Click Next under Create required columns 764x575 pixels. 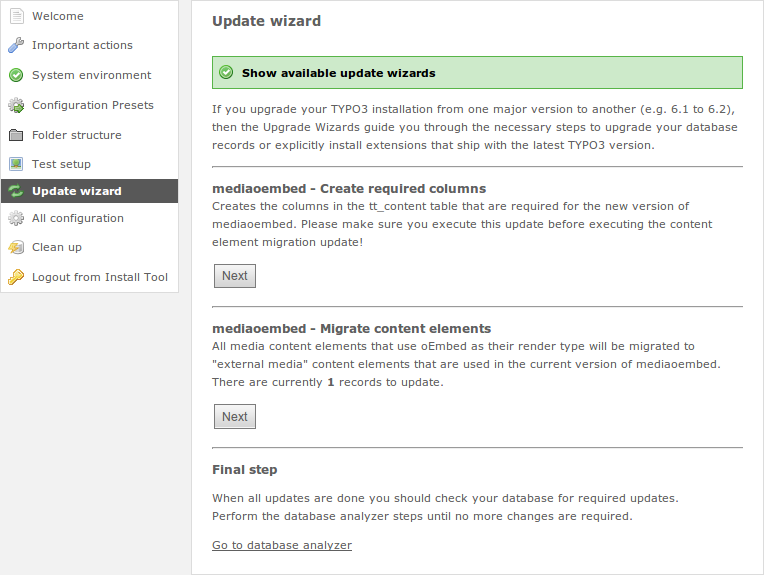point(235,276)
